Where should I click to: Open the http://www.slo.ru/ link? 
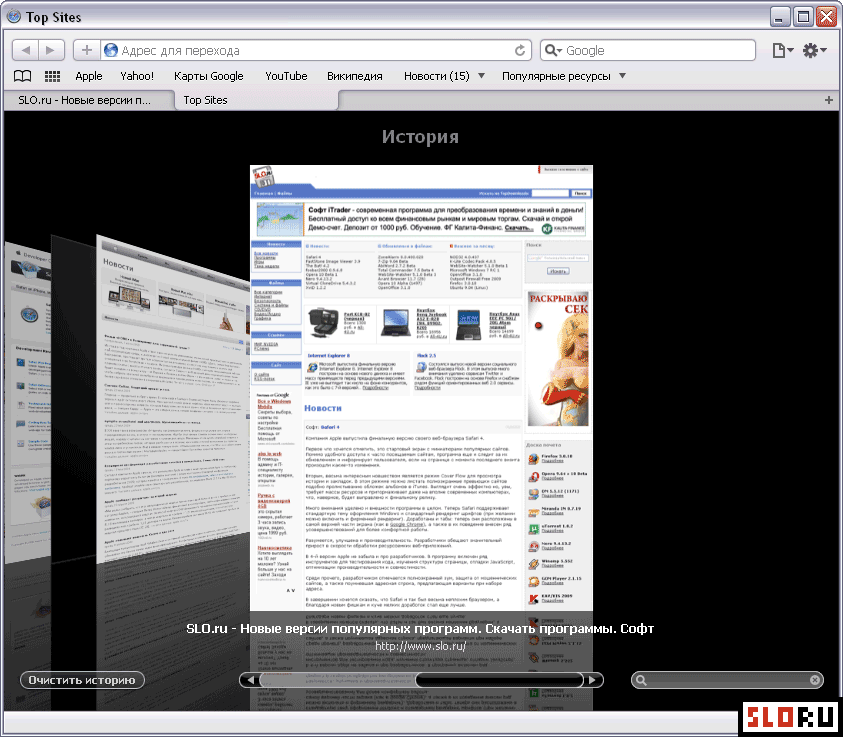click(420, 646)
